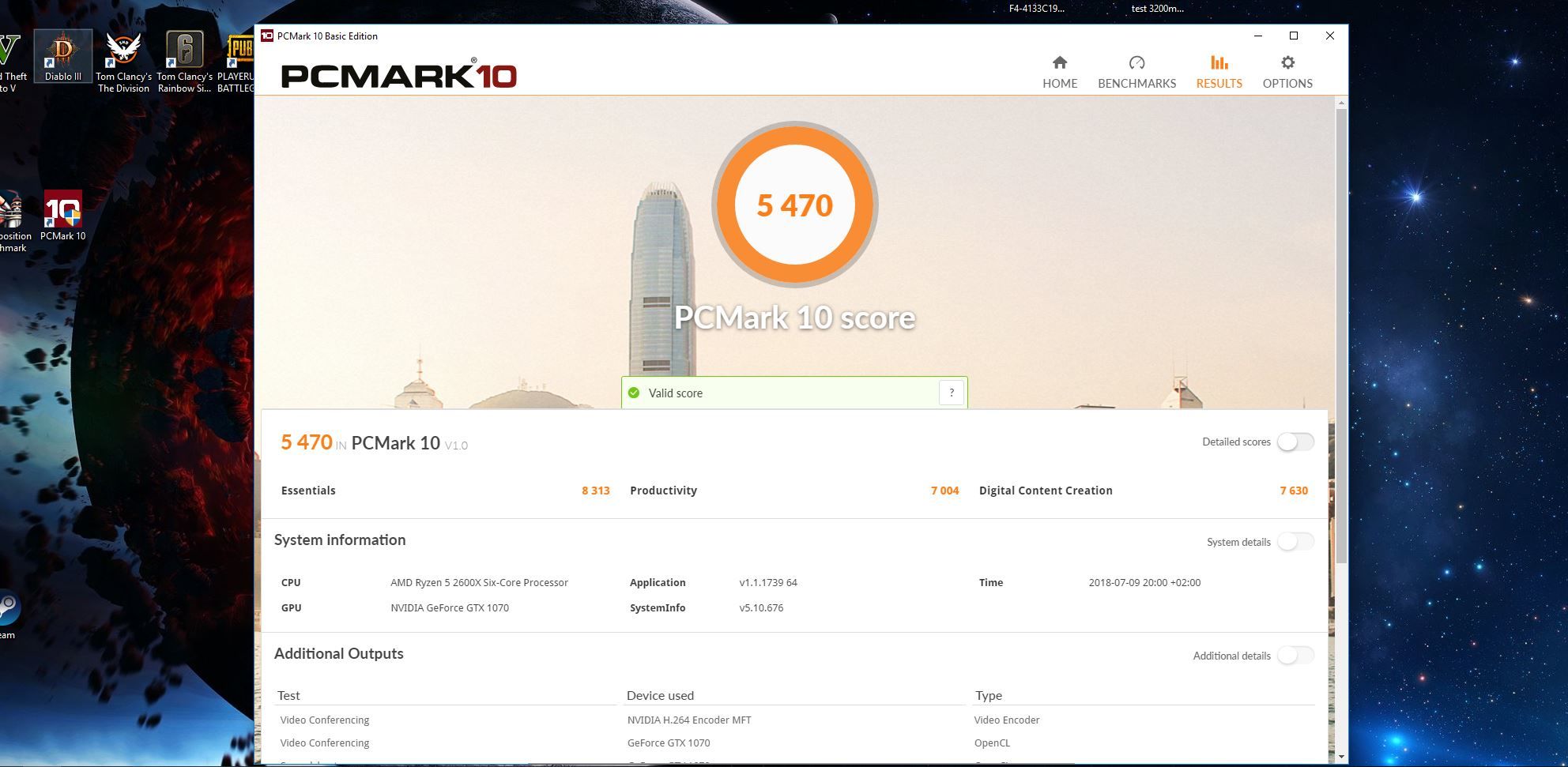Click the Essentials score 8 313
The height and width of the screenshot is (767, 1568).
[x=596, y=491]
